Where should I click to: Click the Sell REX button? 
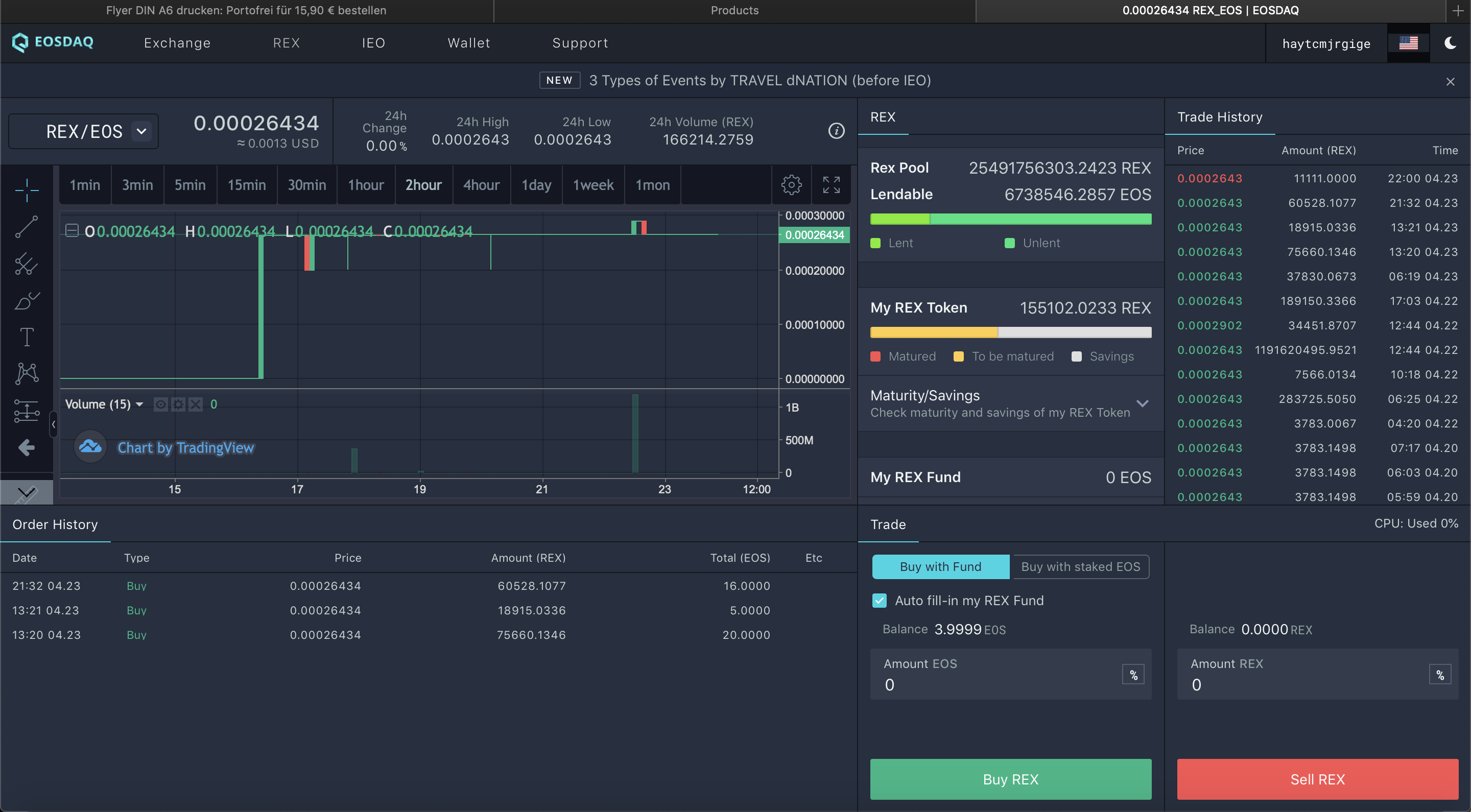1317,779
